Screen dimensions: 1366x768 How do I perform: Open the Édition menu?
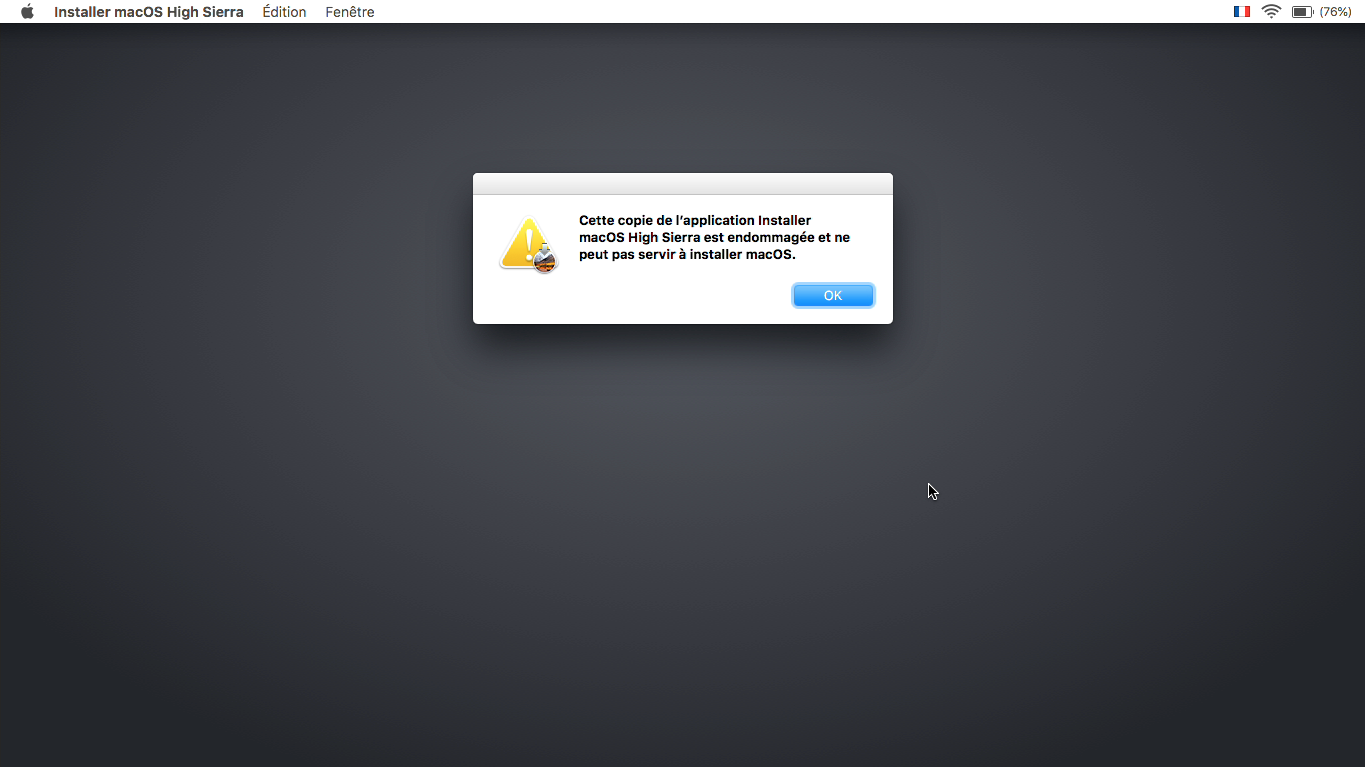pyautogui.click(x=284, y=12)
